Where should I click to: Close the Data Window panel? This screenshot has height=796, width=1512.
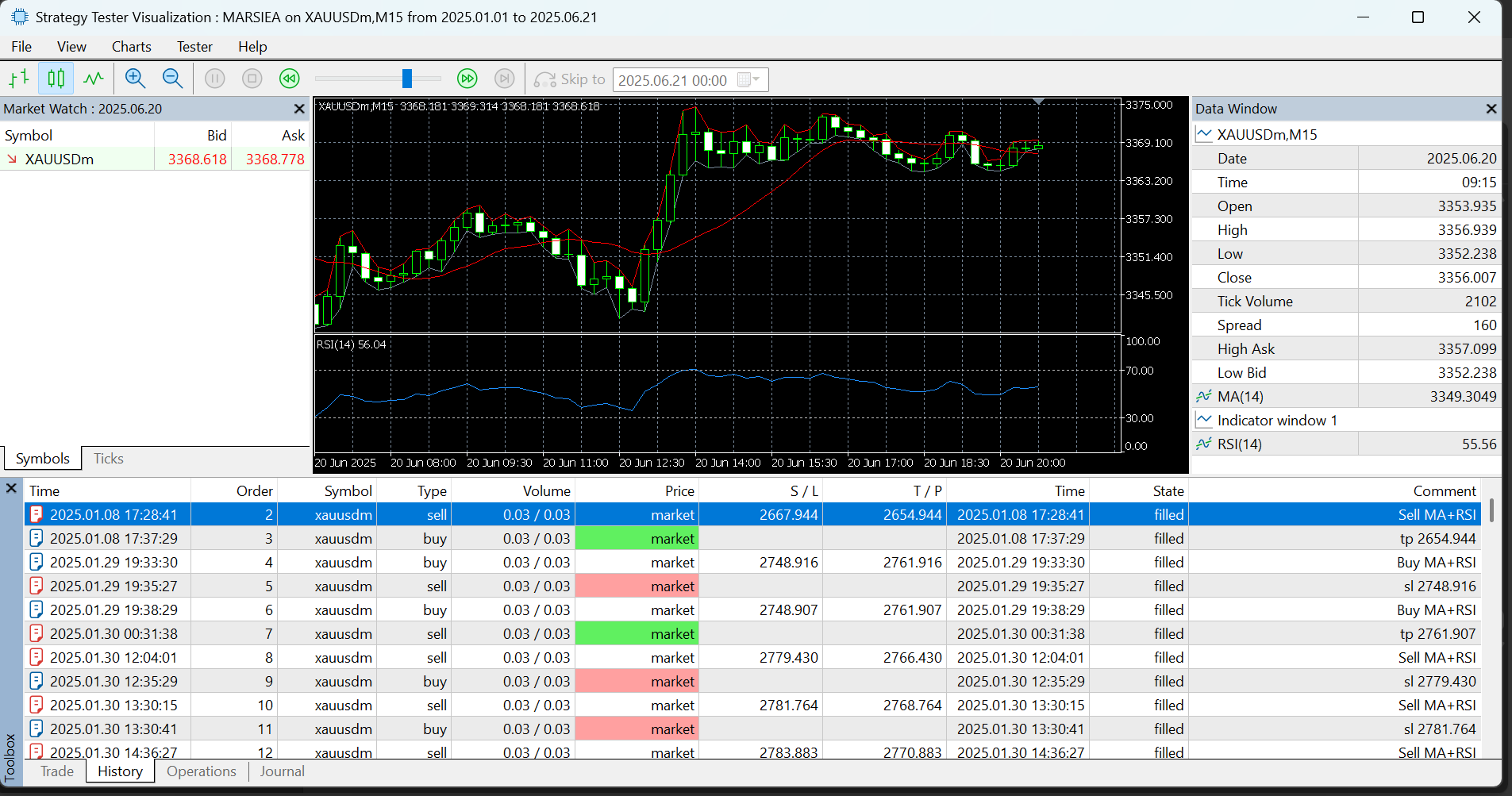coord(1491,109)
